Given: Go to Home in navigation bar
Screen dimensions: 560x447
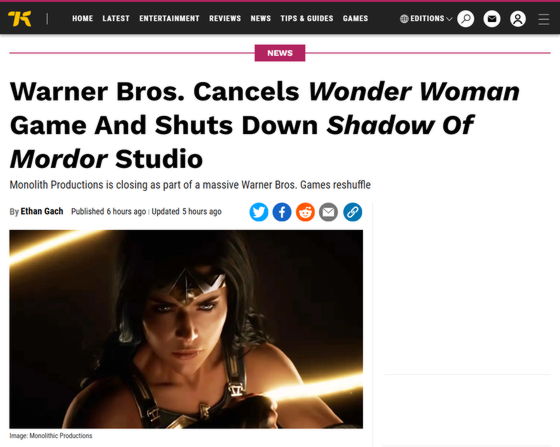Looking at the screenshot, I should point(82,19).
